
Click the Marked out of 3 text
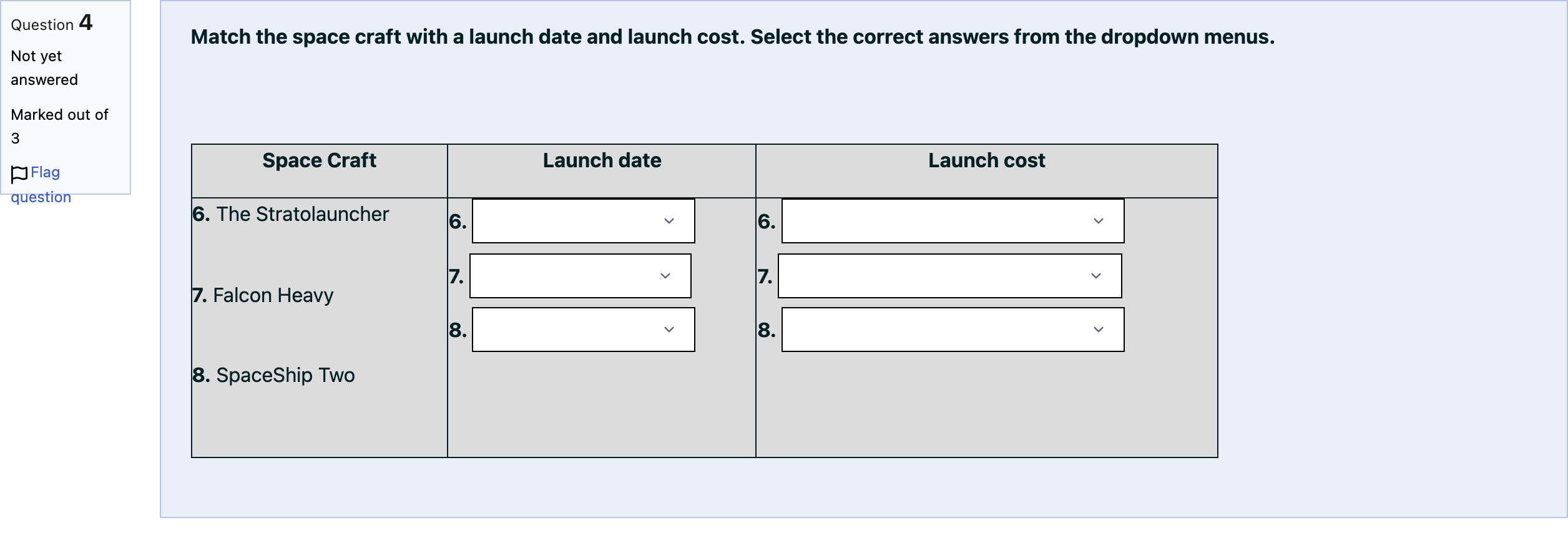pos(59,126)
